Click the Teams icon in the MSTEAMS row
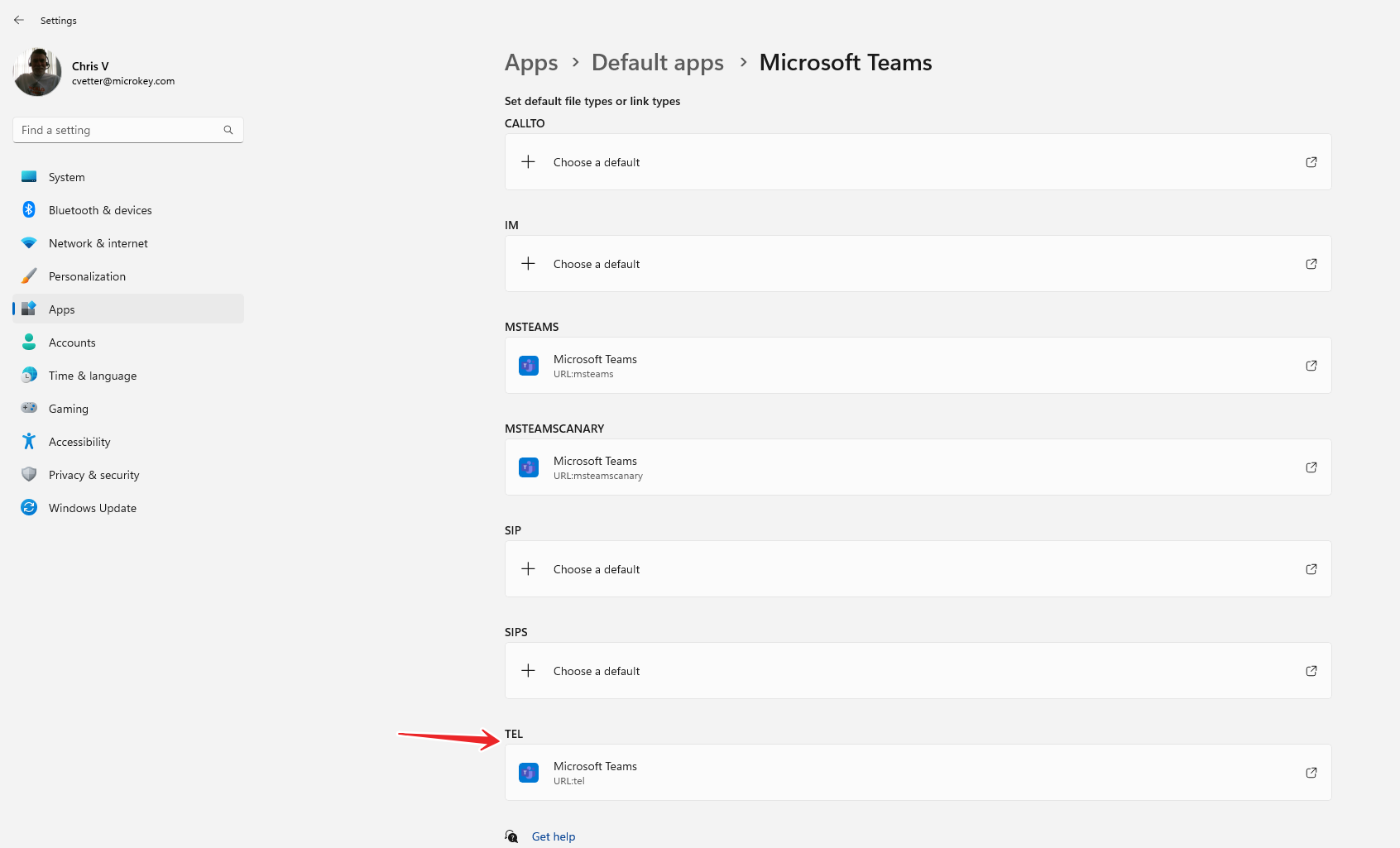Viewport: 1400px width, 848px height. pyautogui.click(x=529, y=366)
